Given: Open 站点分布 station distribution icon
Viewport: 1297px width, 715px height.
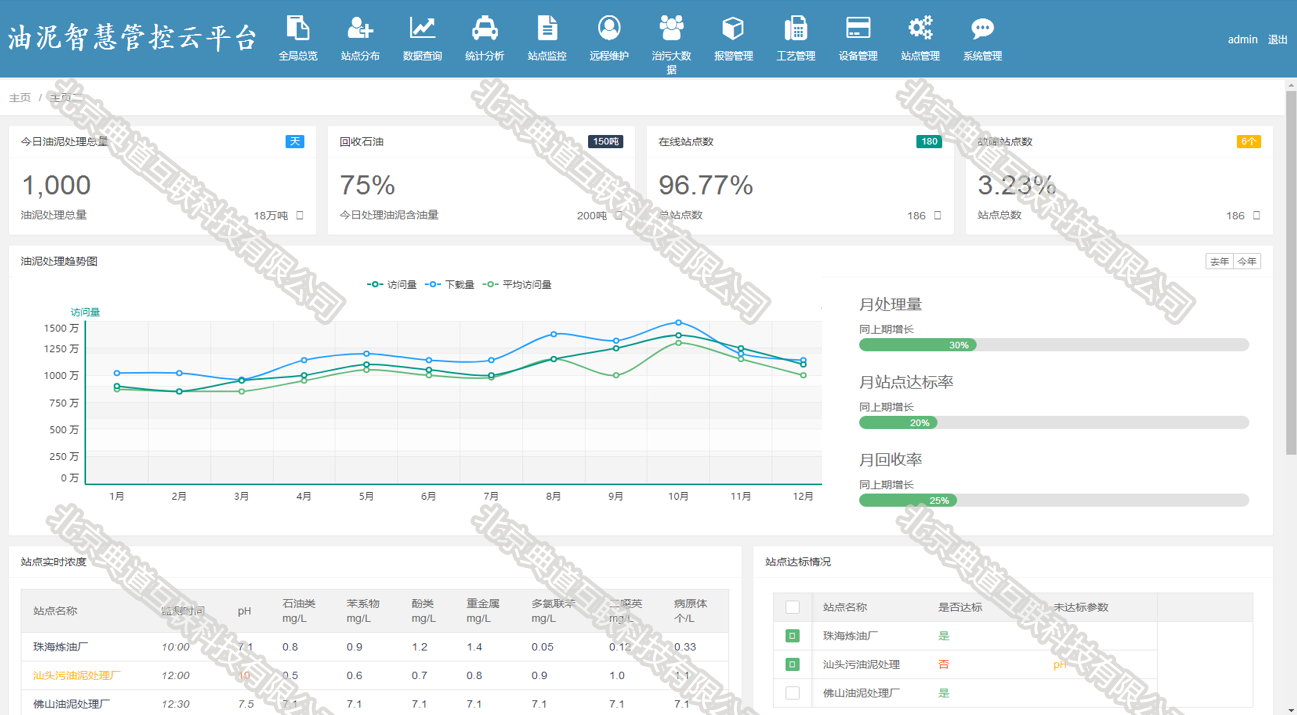Looking at the screenshot, I should [360, 28].
